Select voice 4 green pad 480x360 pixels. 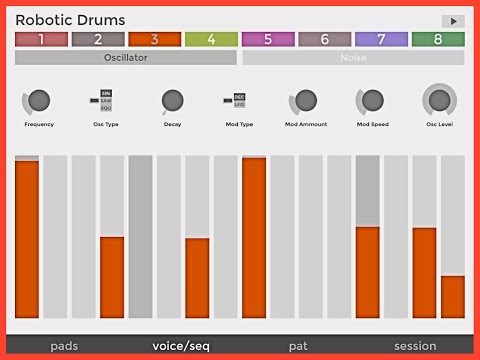tap(211, 39)
